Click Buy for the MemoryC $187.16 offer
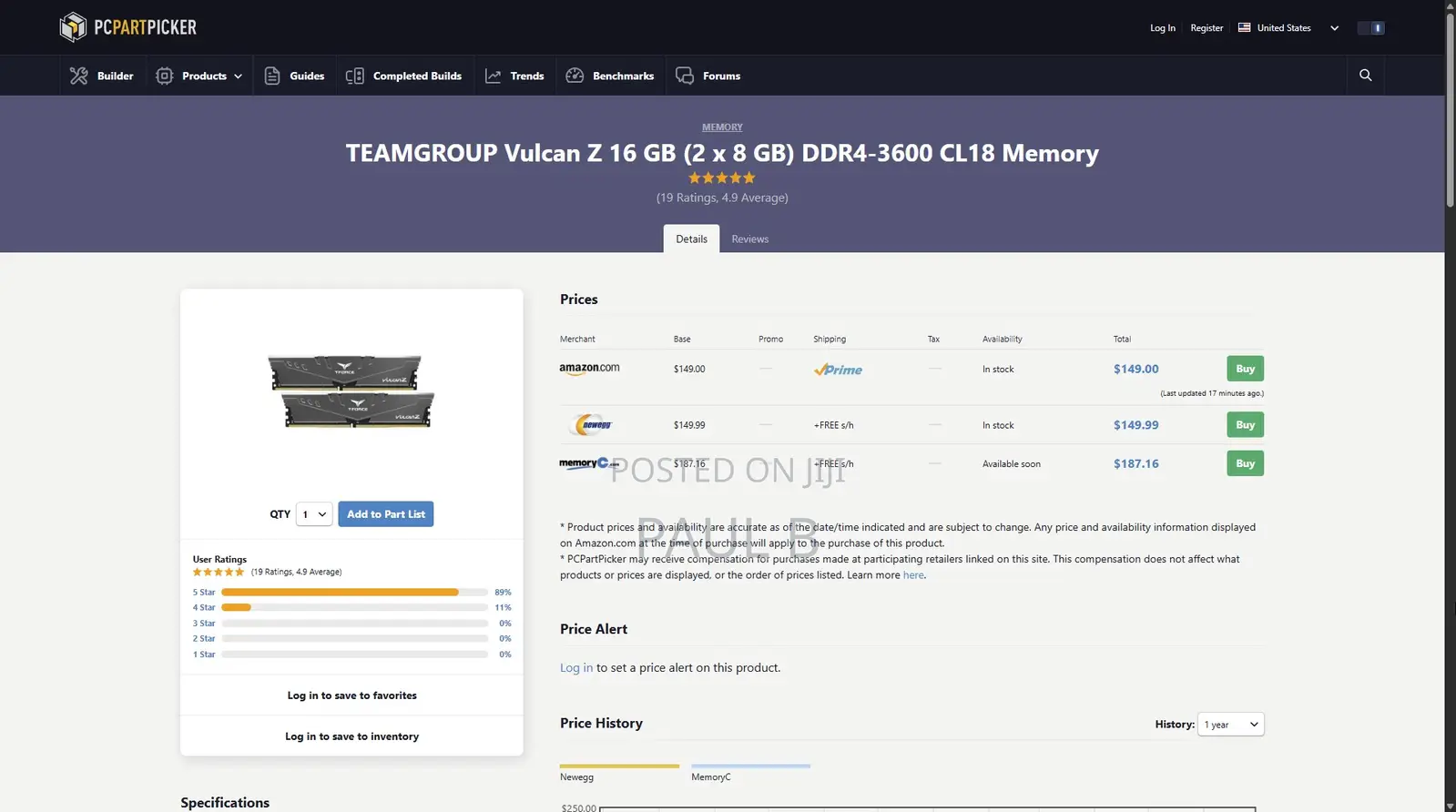Image resolution: width=1456 pixels, height=812 pixels. pyautogui.click(x=1245, y=463)
